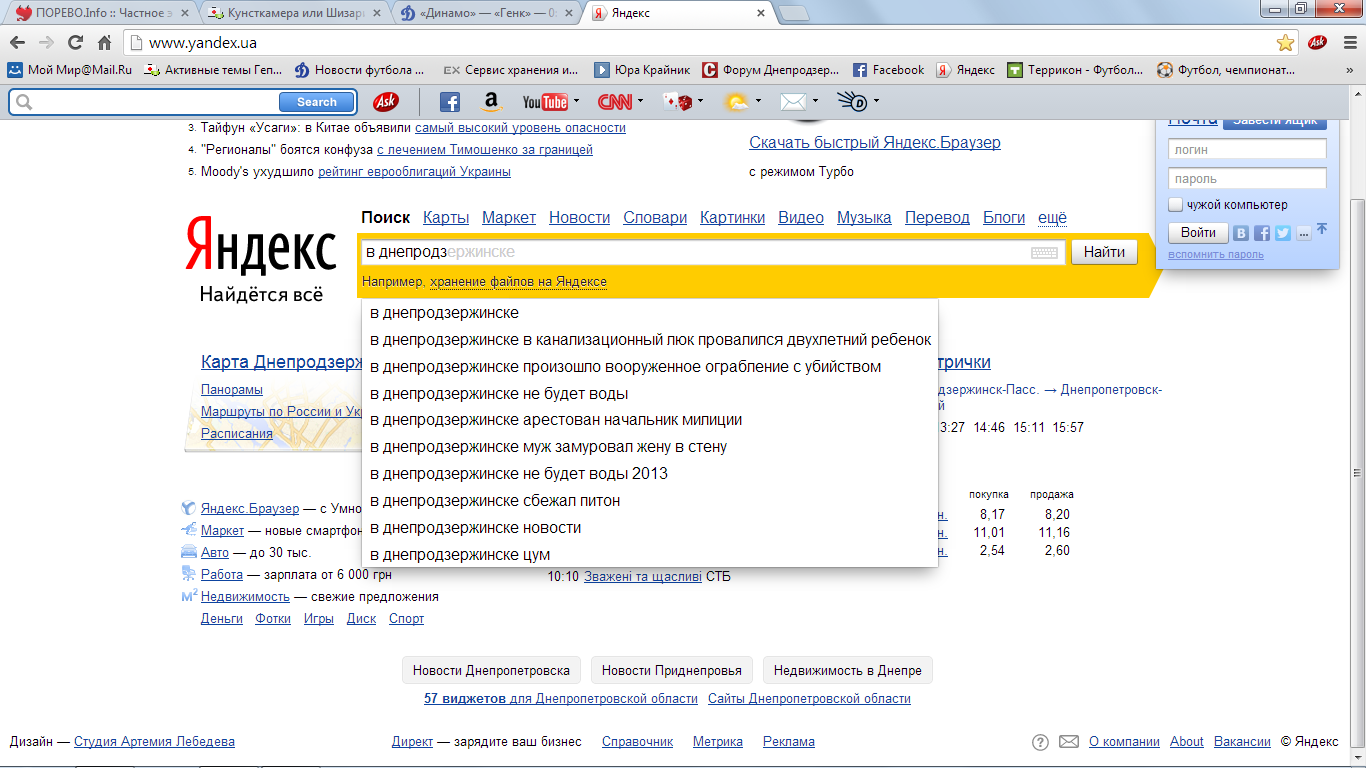Open CNN icon in Ask toolbar

point(615,102)
